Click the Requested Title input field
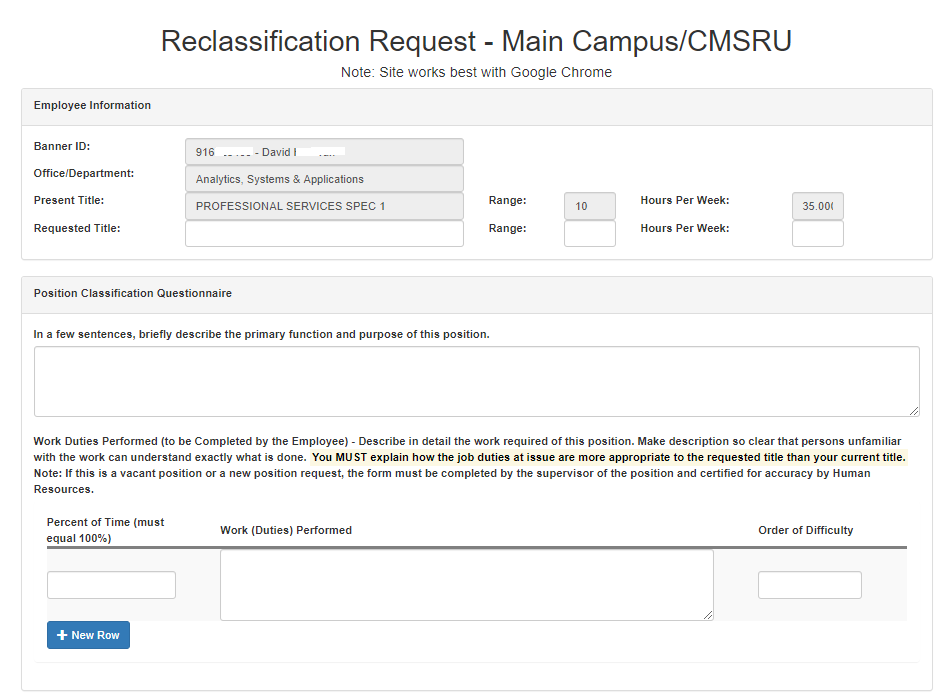Screen dimensions: 952x697 point(324,234)
